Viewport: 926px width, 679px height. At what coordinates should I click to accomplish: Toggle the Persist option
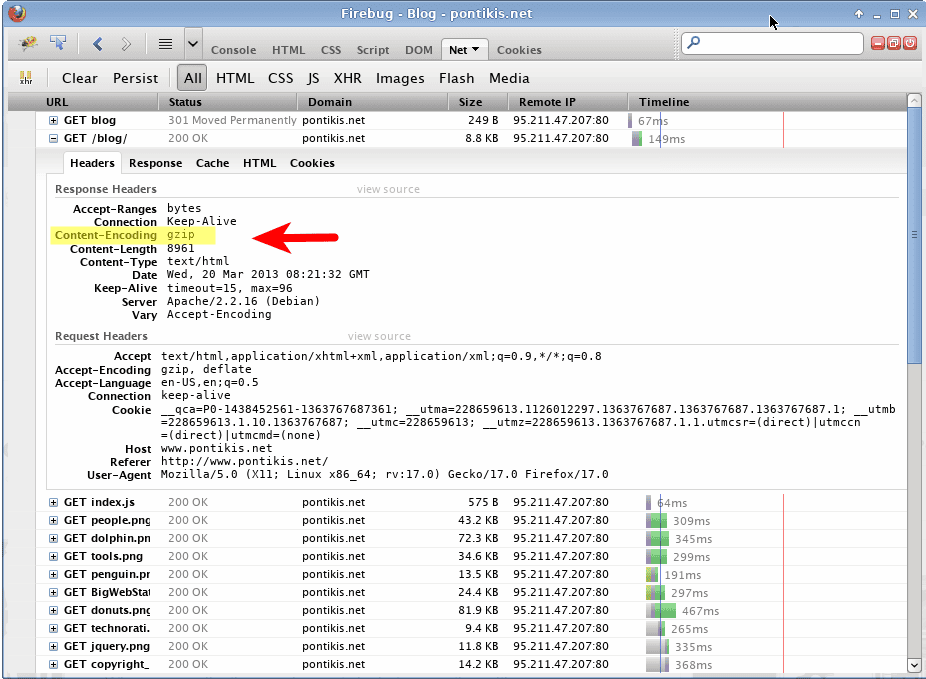pos(135,78)
